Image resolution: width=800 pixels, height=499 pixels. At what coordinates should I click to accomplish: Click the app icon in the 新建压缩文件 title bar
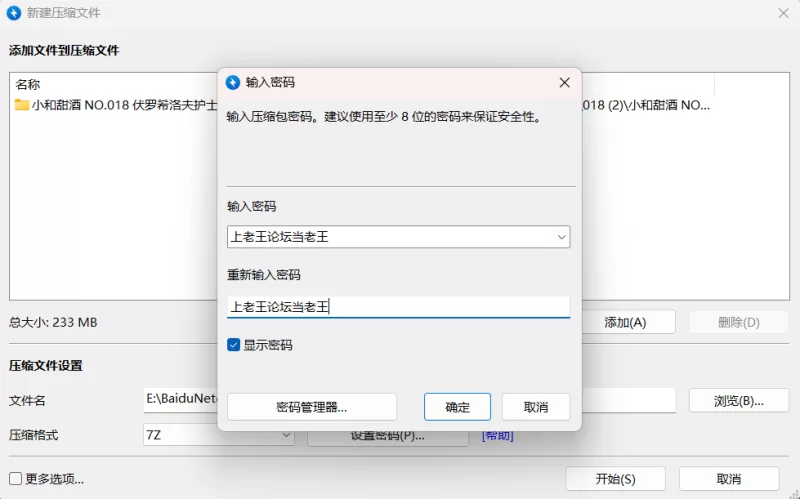14,13
